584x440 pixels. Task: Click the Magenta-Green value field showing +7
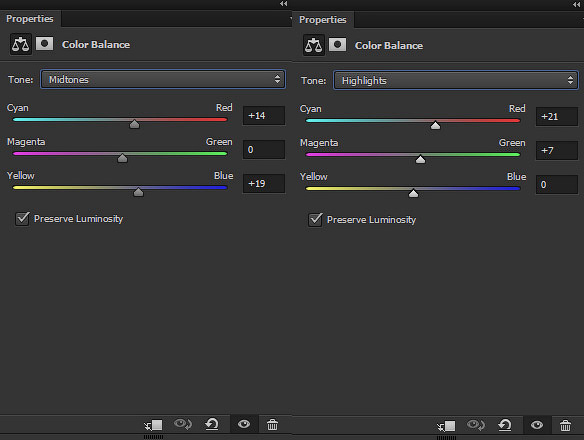click(x=557, y=151)
